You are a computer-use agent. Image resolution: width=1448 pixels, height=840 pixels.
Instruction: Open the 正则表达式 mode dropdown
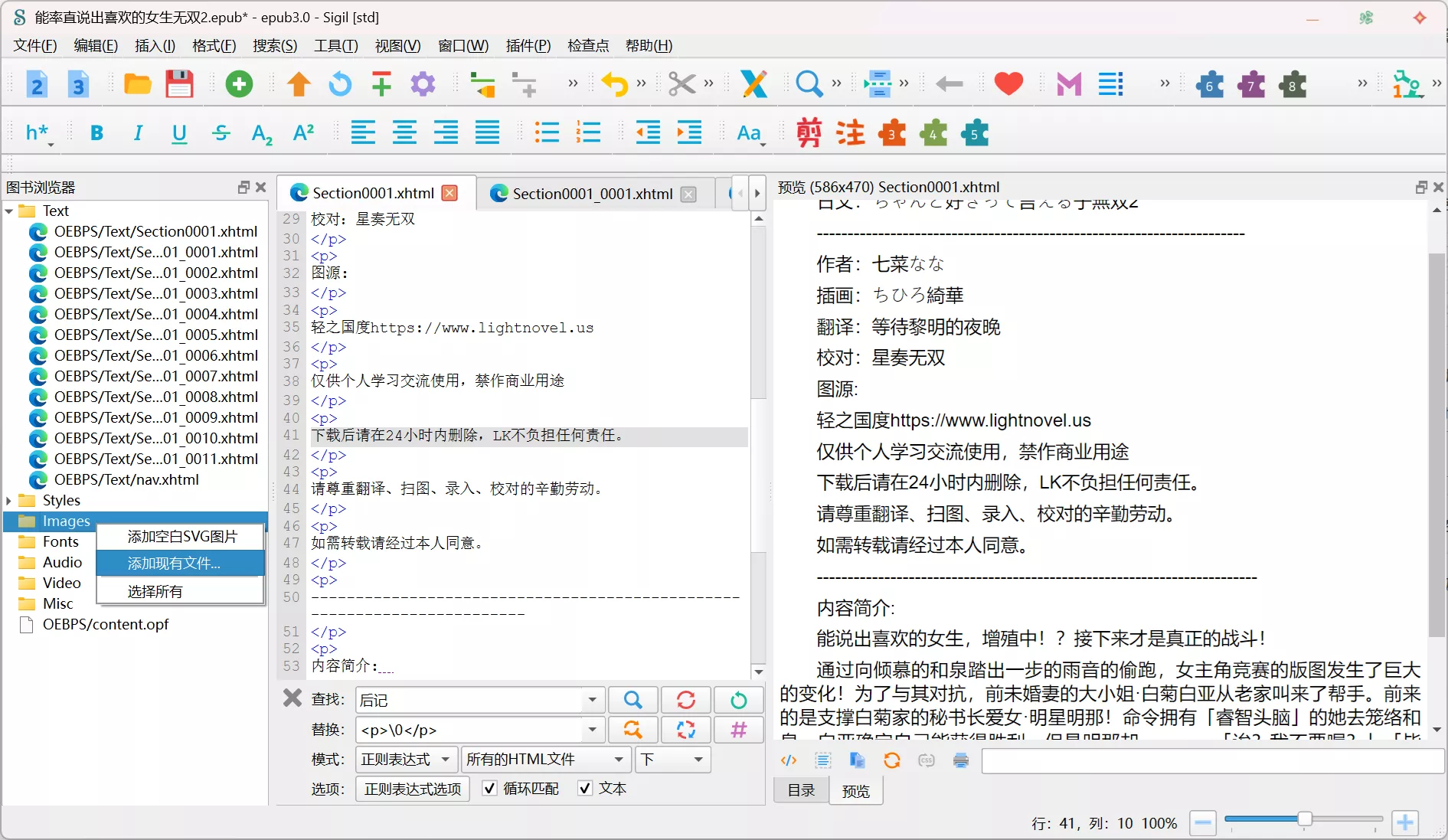coord(406,760)
